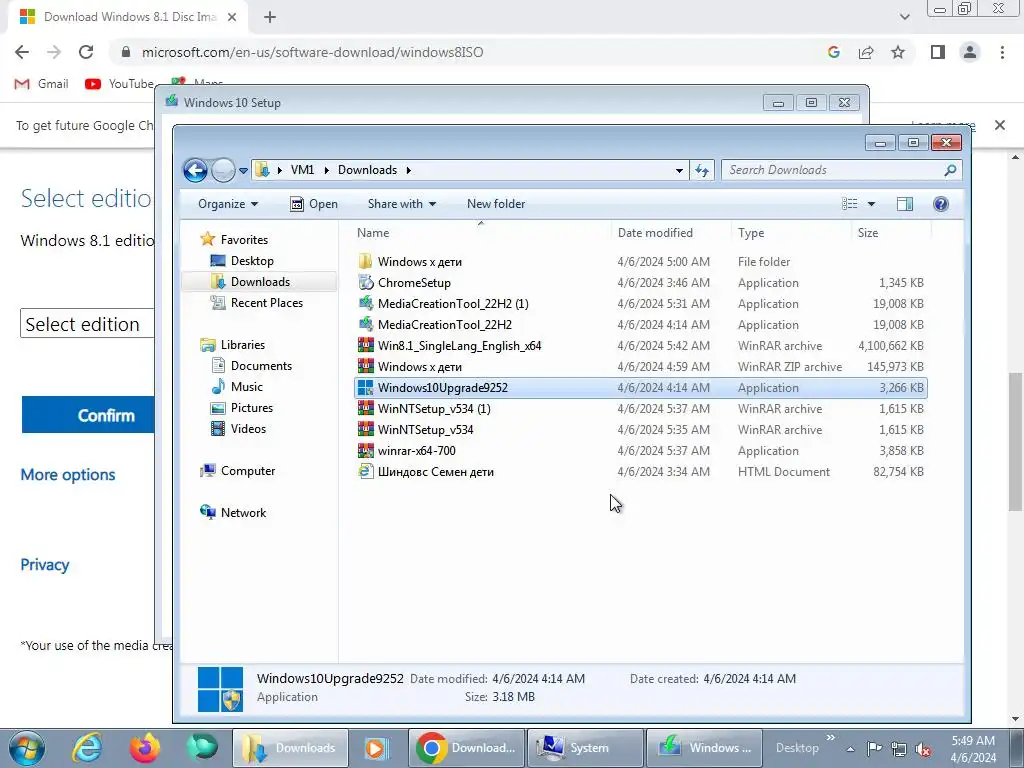Select MediaCreationTool_22H2 file icon
Screen dimensions: 1024x768
point(366,325)
